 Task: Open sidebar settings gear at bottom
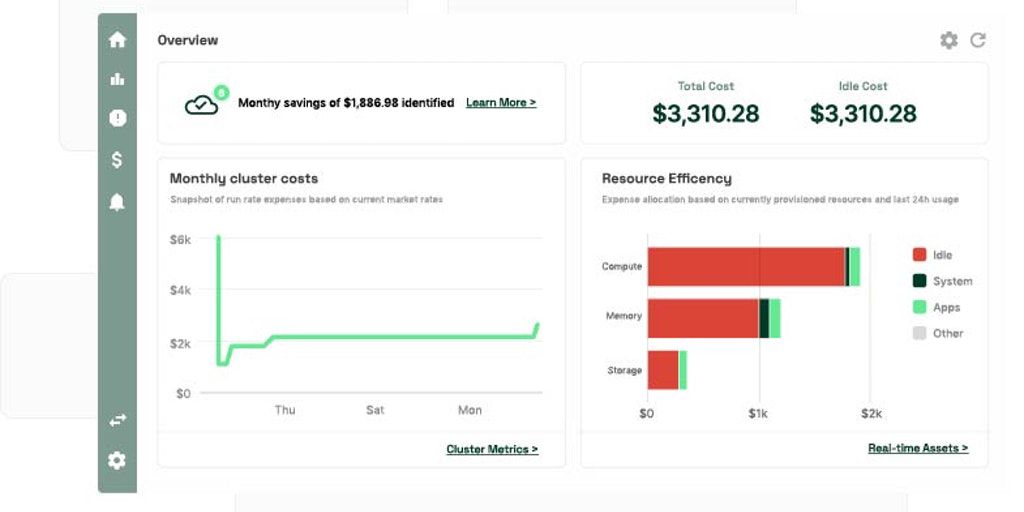[x=117, y=460]
